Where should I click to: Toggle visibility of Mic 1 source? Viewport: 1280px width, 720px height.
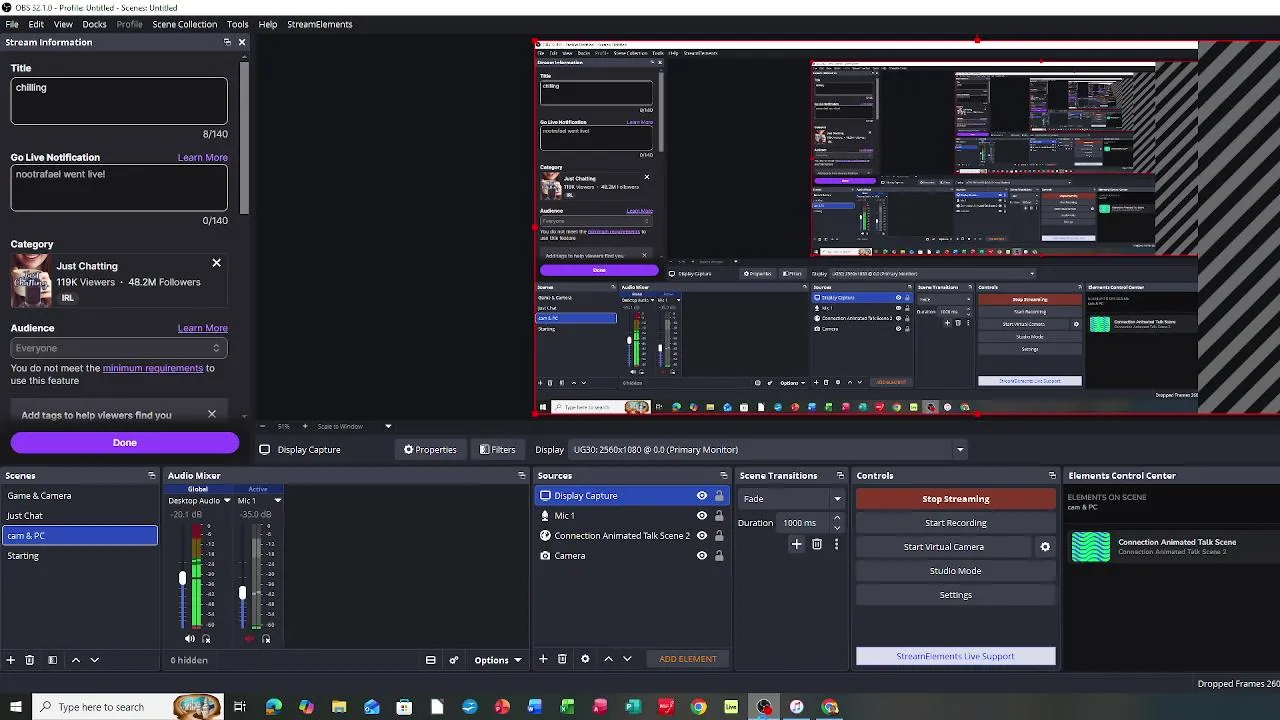702,516
